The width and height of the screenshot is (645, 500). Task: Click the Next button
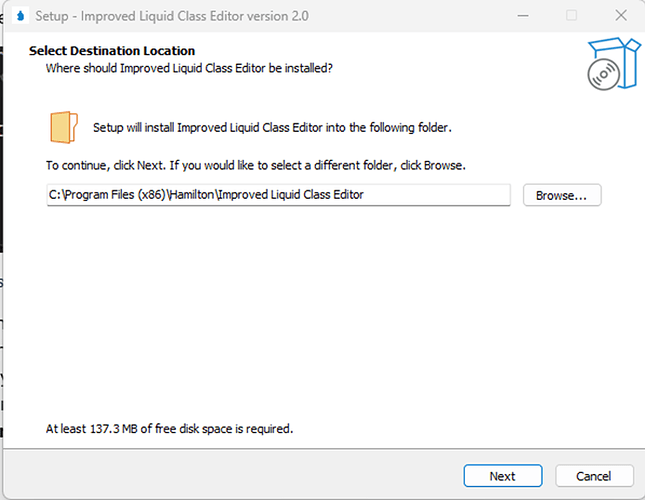(x=503, y=476)
